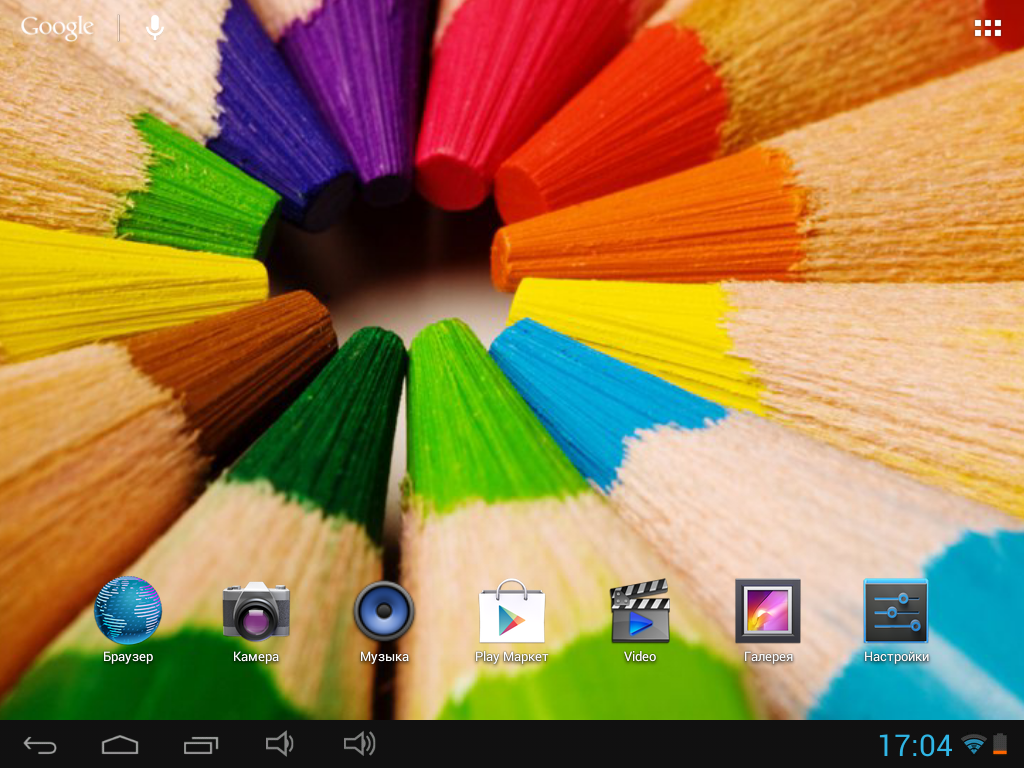This screenshot has width=1024, height=768.
Task: Start Google voice search microphone
Action: pyautogui.click(x=155, y=27)
